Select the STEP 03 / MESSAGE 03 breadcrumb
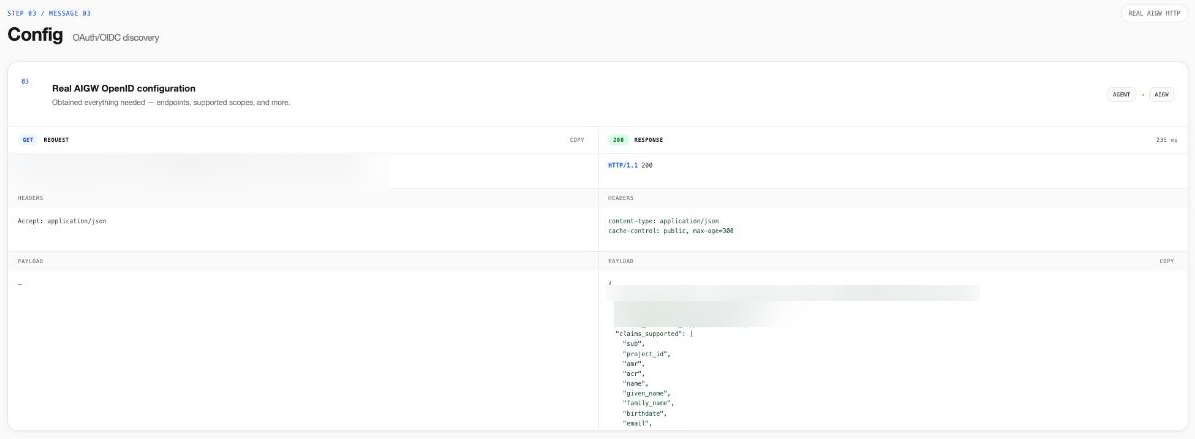 pos(49,13)
